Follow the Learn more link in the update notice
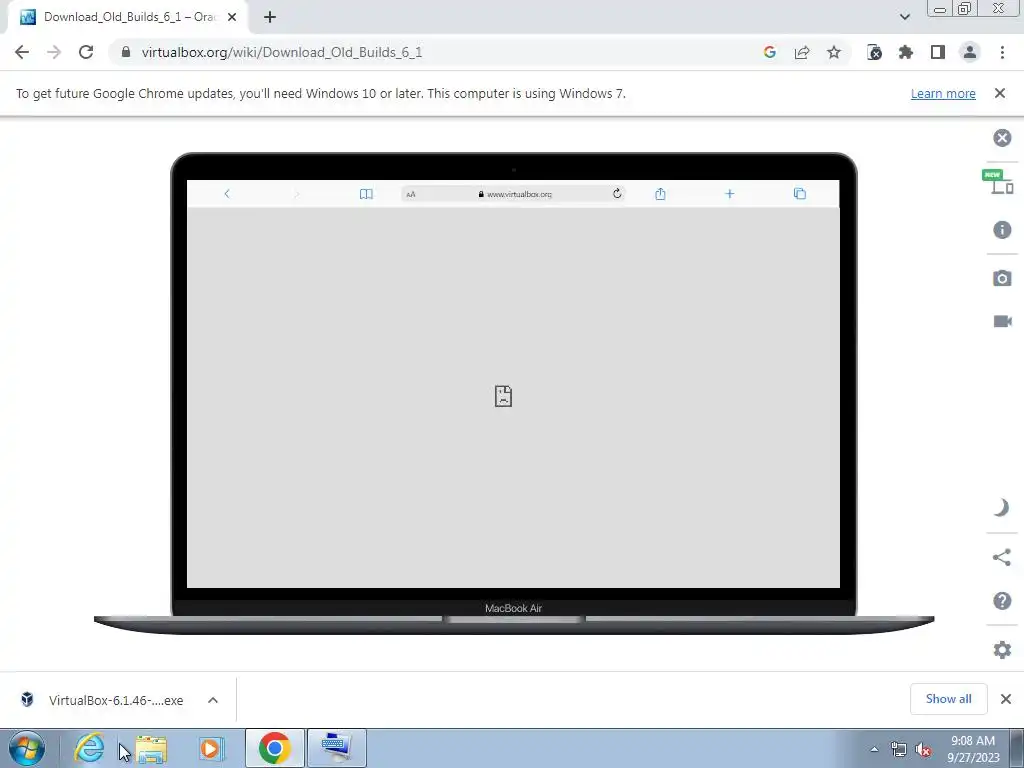The image size is (1024, 768). pos(943,93)
